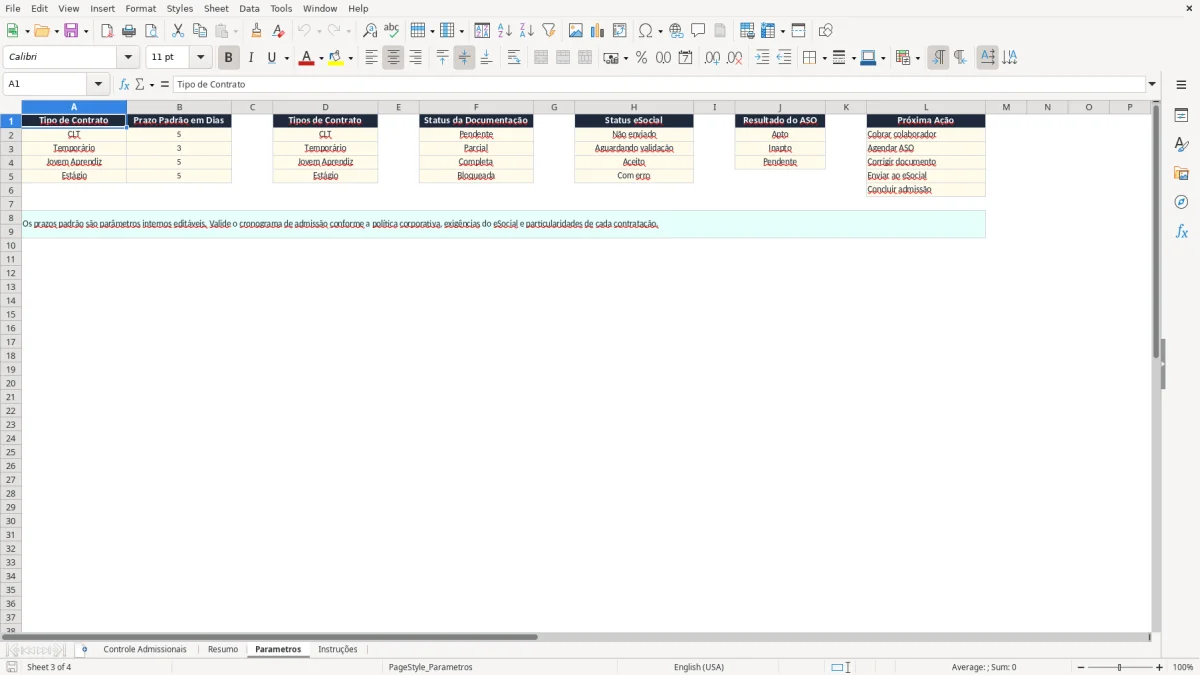Open the Sidebar Styles panel icon

point(1181,144)
